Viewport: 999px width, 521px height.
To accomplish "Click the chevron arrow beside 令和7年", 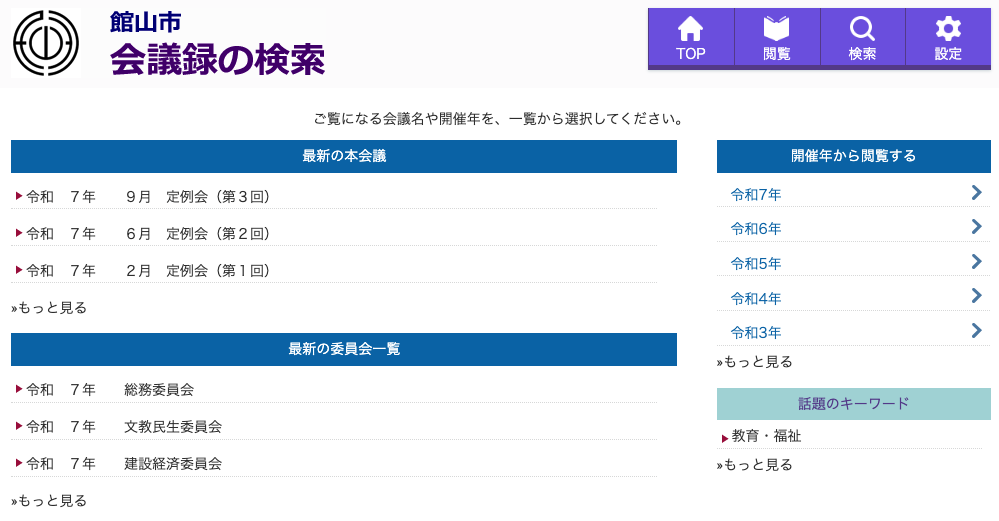I will coord(976,193).
